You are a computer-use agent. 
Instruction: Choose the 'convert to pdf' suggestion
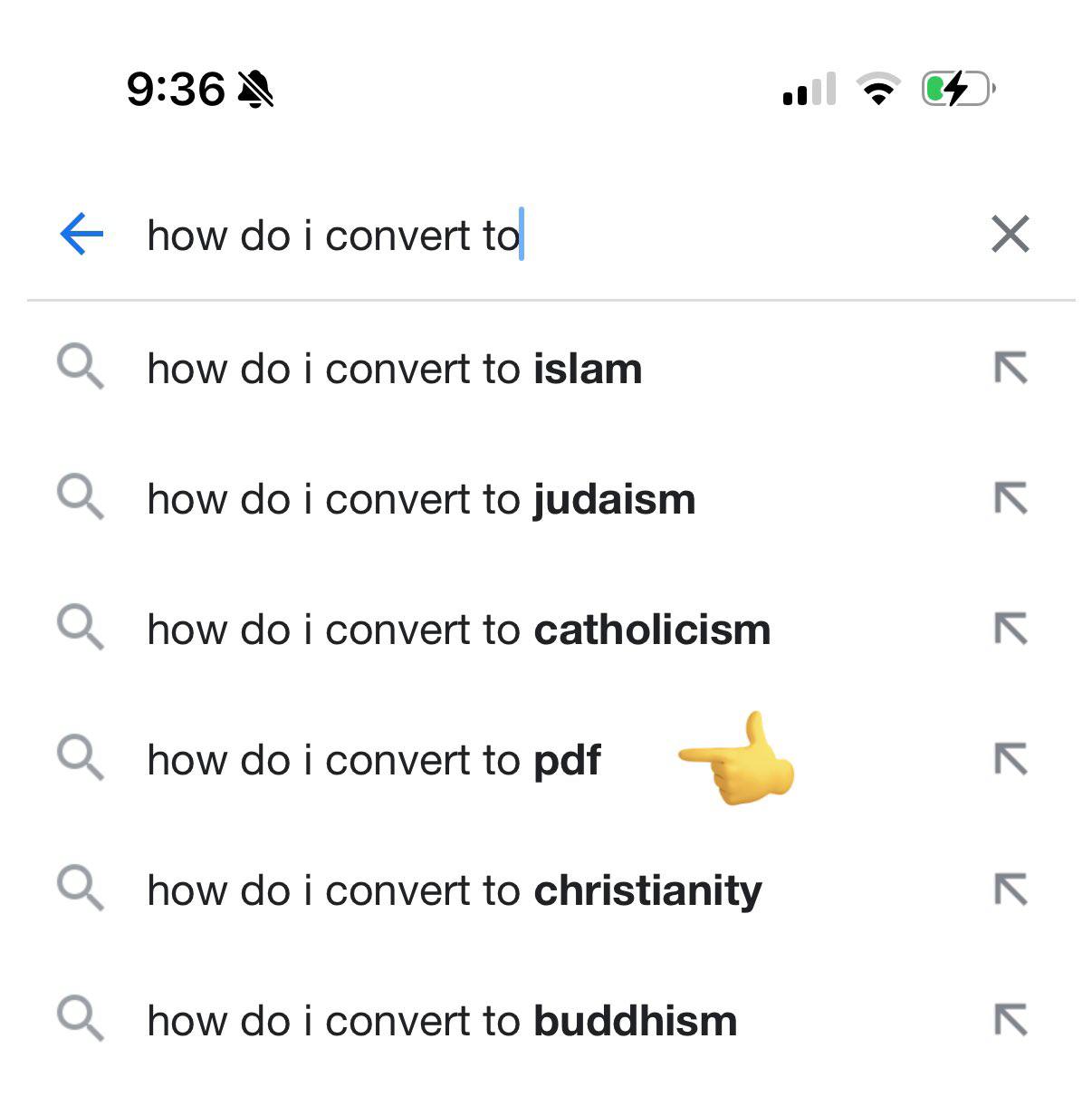(x=373, y=760)
